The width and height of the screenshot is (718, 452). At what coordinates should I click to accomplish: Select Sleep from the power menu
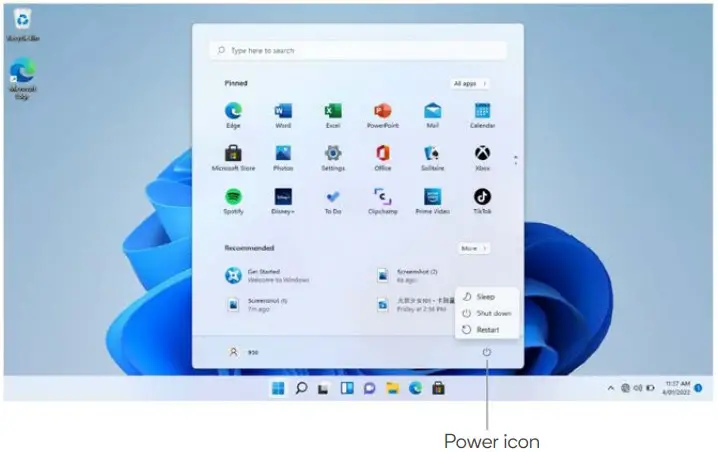point(487,297)
